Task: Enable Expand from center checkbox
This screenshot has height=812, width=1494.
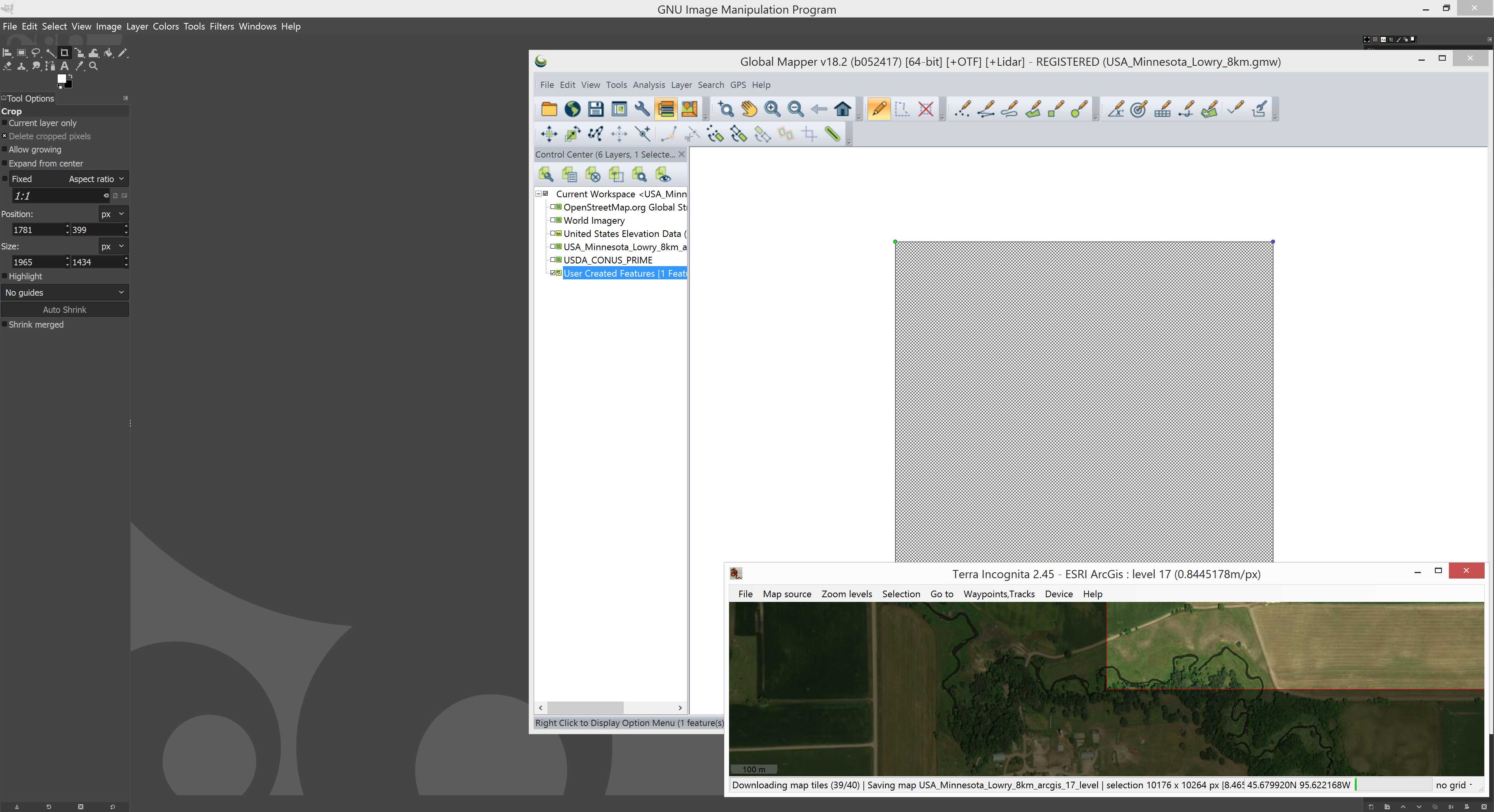Action: click(5, 163)
